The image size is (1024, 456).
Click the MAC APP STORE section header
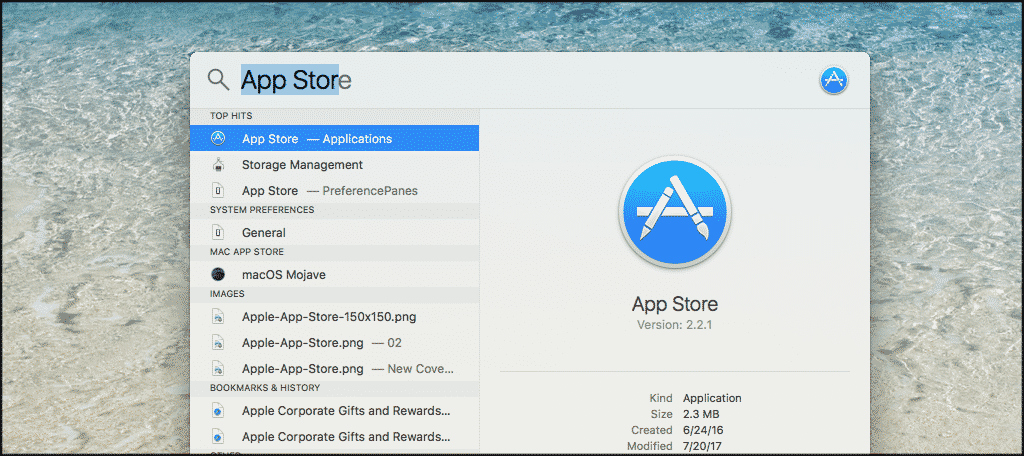click(334, 252)
